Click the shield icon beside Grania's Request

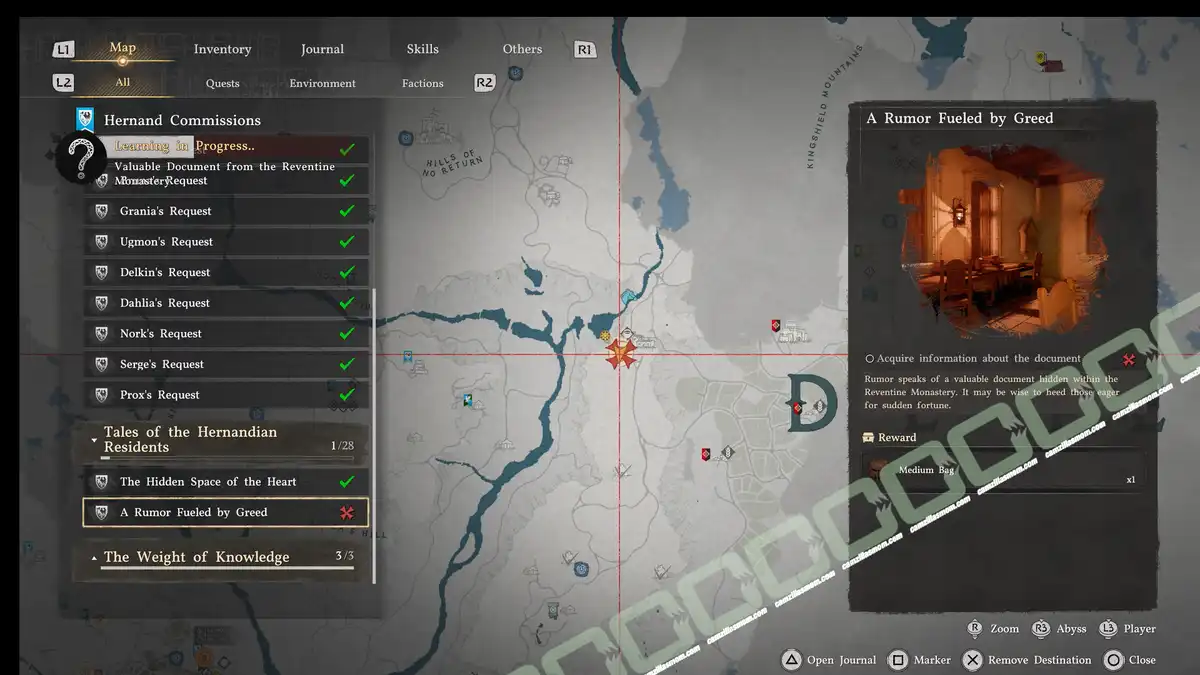click(101, 211)
